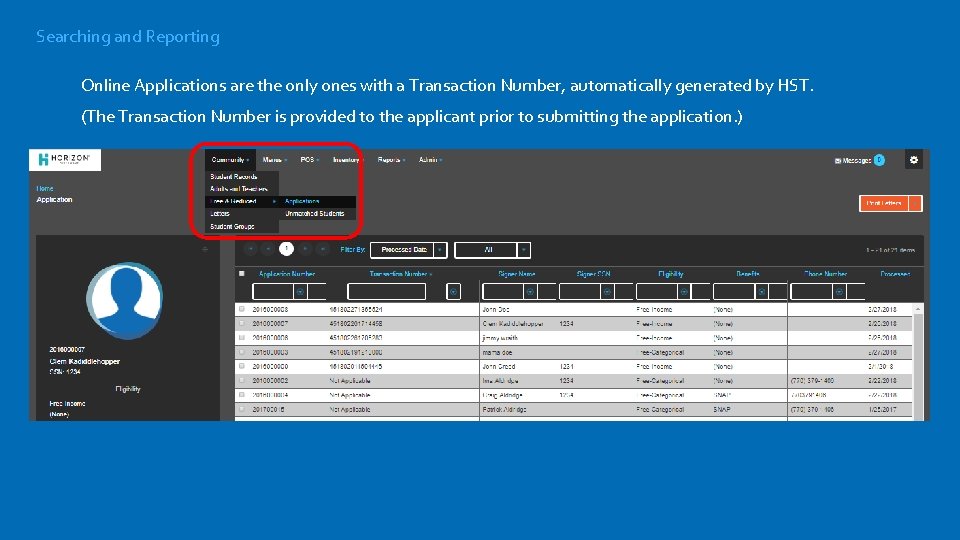960x540 pixels.
Task: Open Benefits filter operator icon
Action: tap(762, 292)
